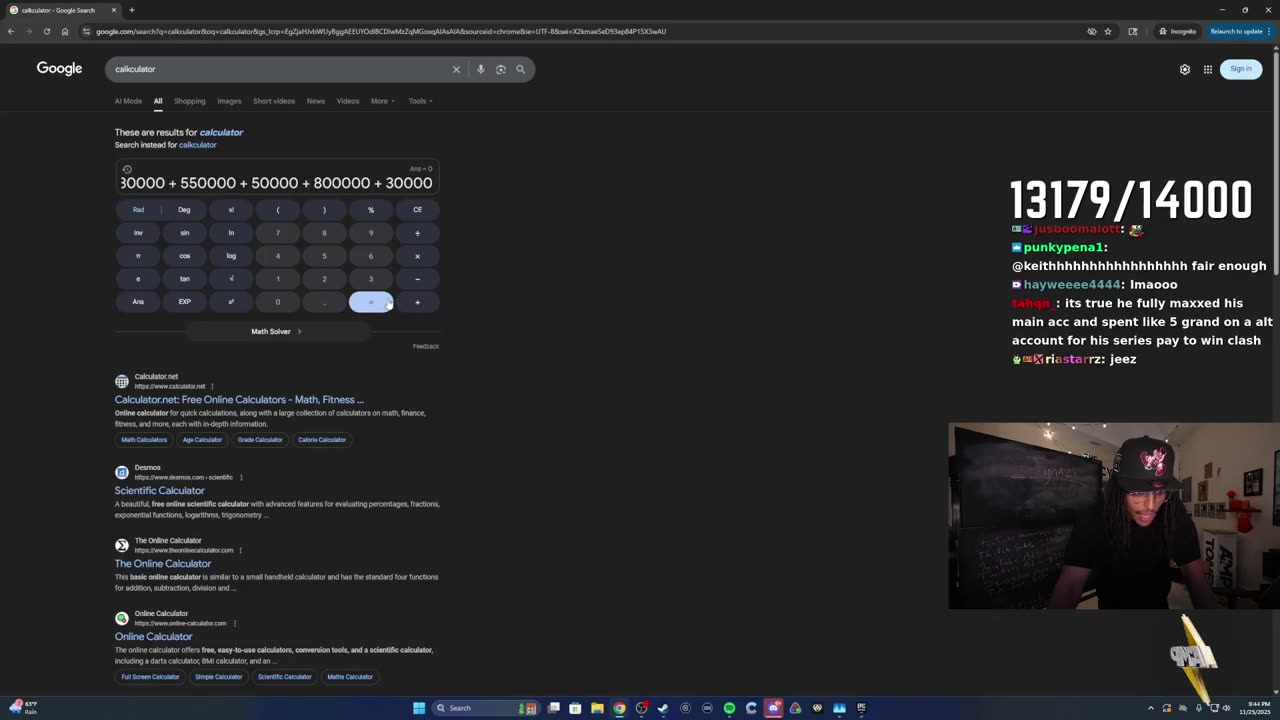Viewport: 1280px width, 720px height.
Task: Click the Google search input field
Action: point(280,69)
